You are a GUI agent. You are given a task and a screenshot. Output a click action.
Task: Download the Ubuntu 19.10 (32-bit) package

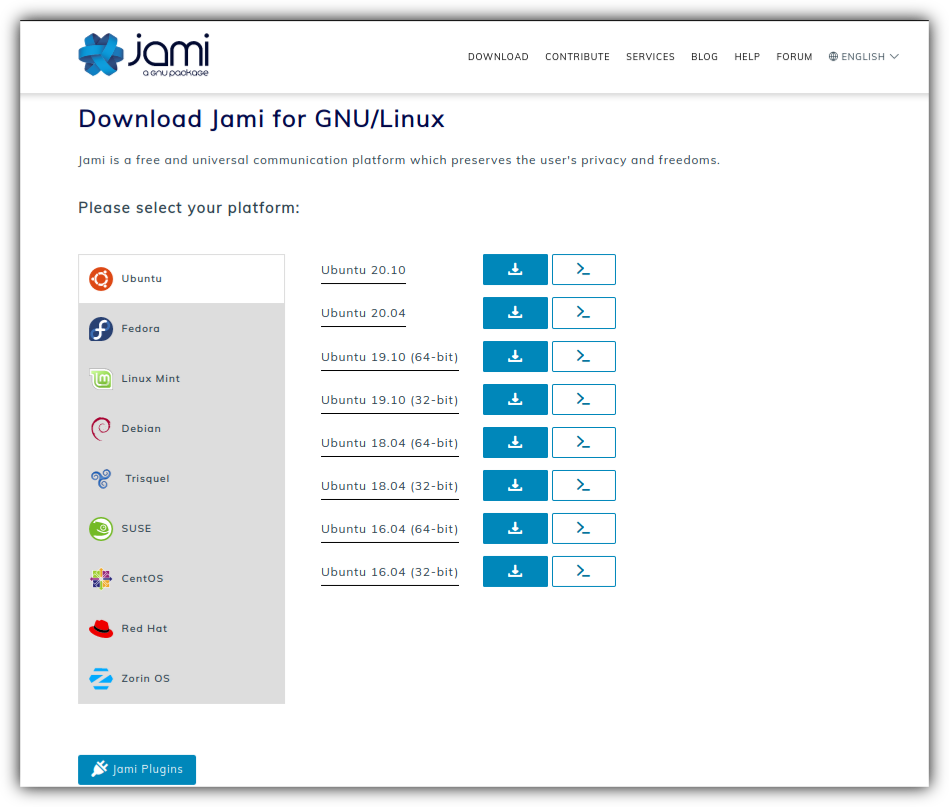click(x=515, y=399)
